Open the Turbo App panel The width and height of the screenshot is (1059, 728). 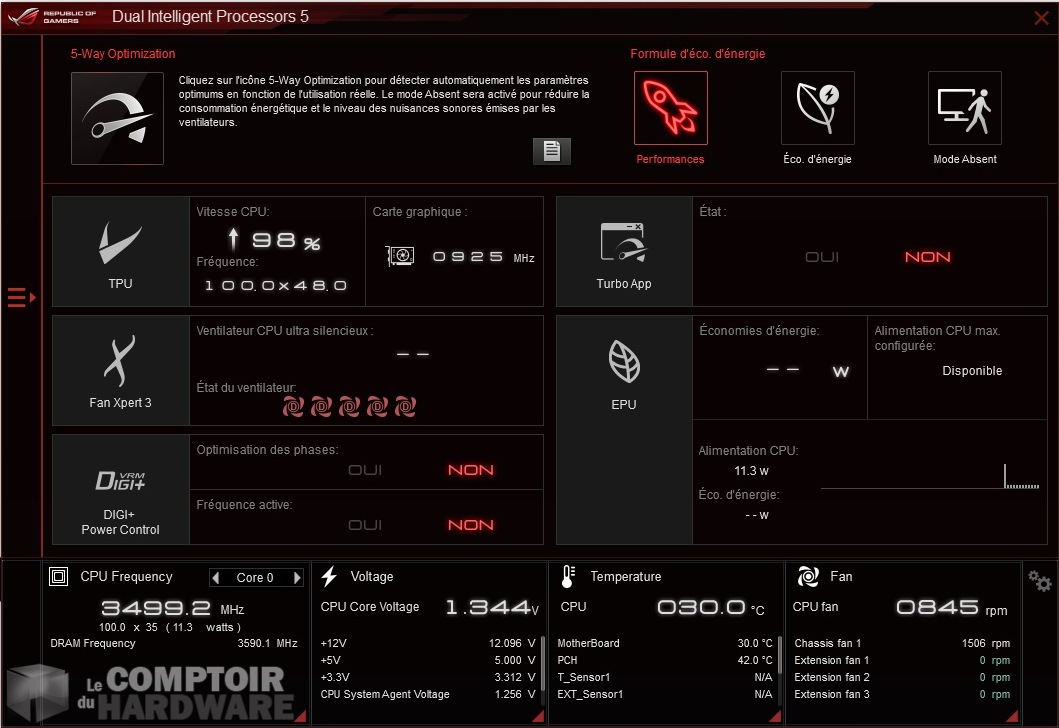624,251
